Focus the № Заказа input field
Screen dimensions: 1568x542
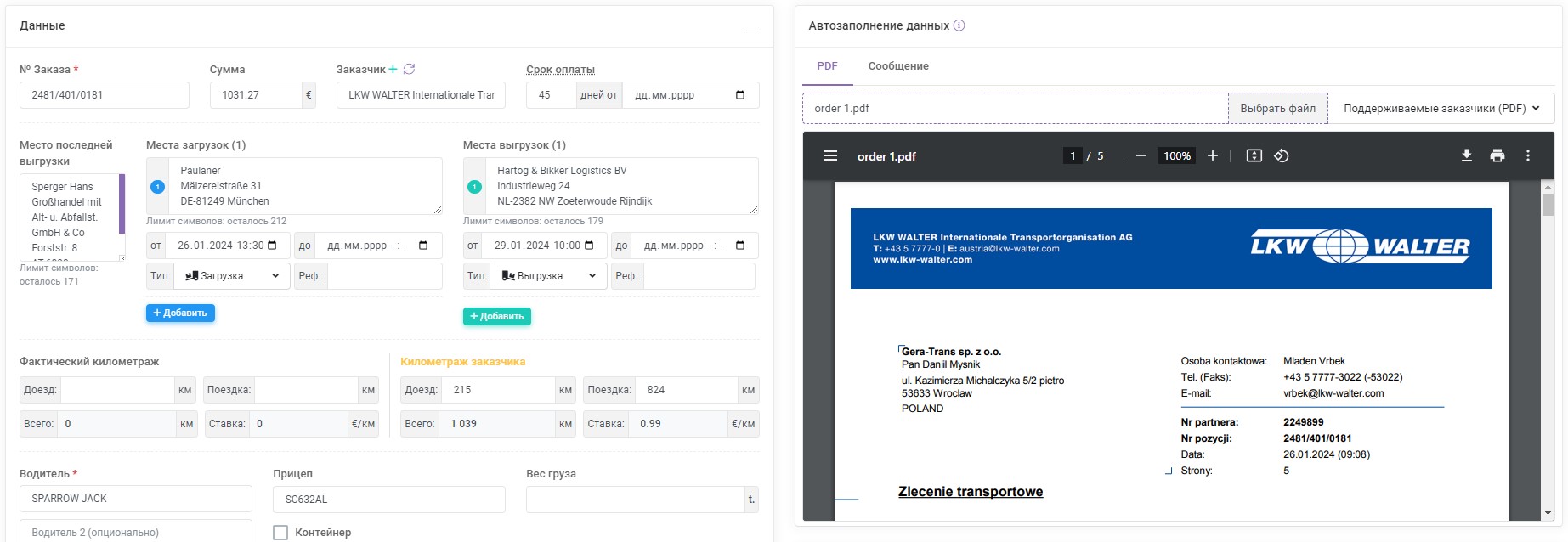(105, 95)
